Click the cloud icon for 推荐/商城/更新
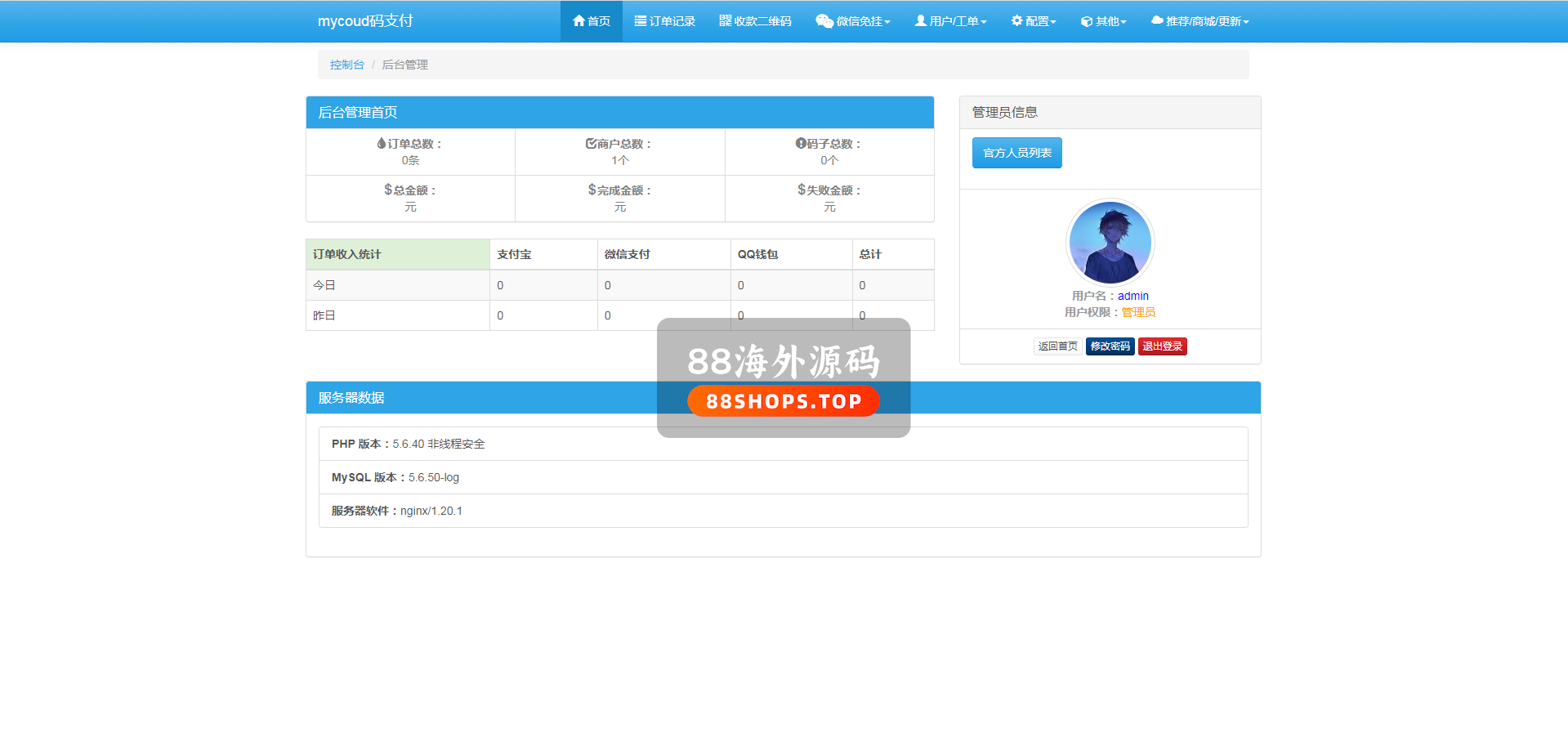The height and width of the screenshot is (755, 1568). click(1157, 21)
